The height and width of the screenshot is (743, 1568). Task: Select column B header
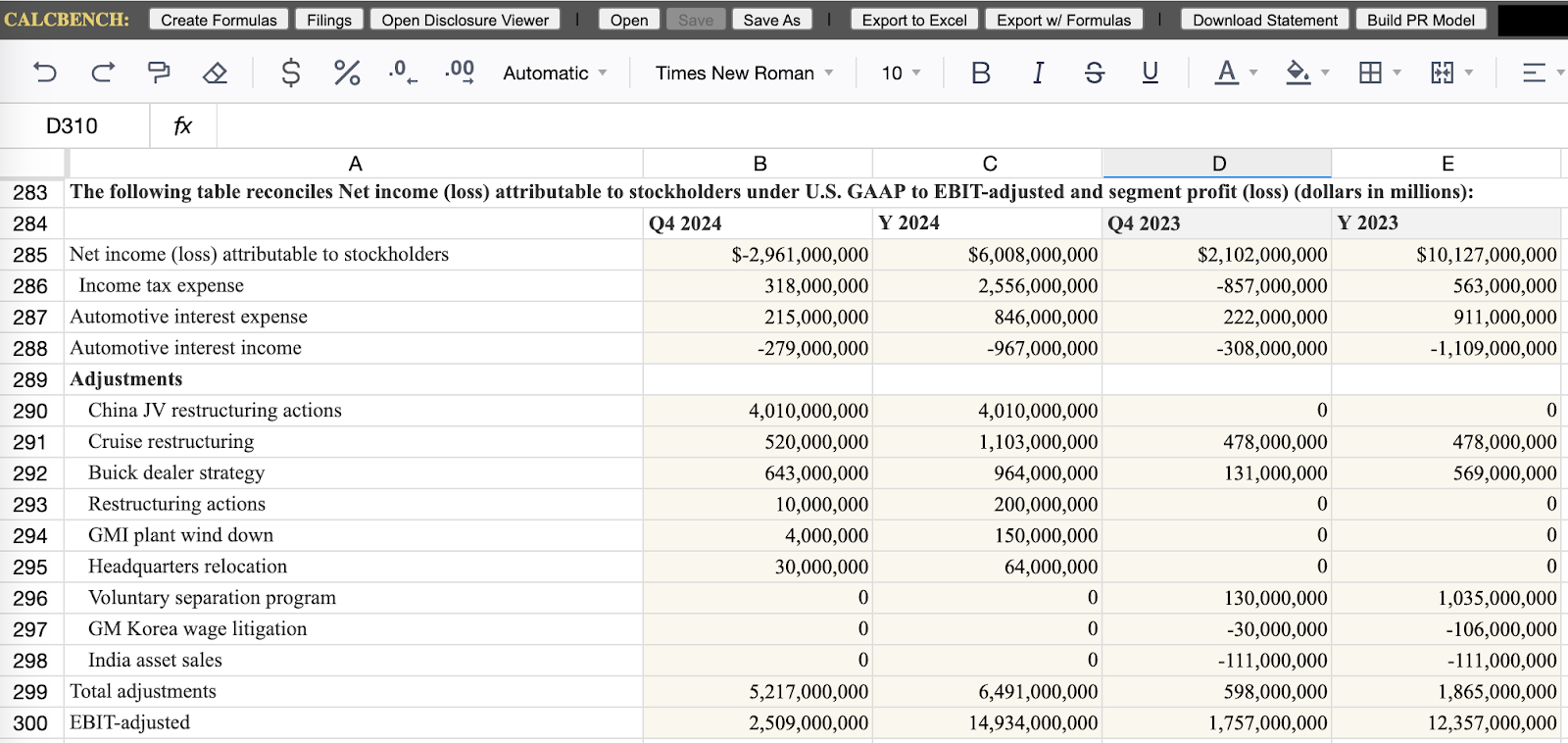[x=759, y=164]
